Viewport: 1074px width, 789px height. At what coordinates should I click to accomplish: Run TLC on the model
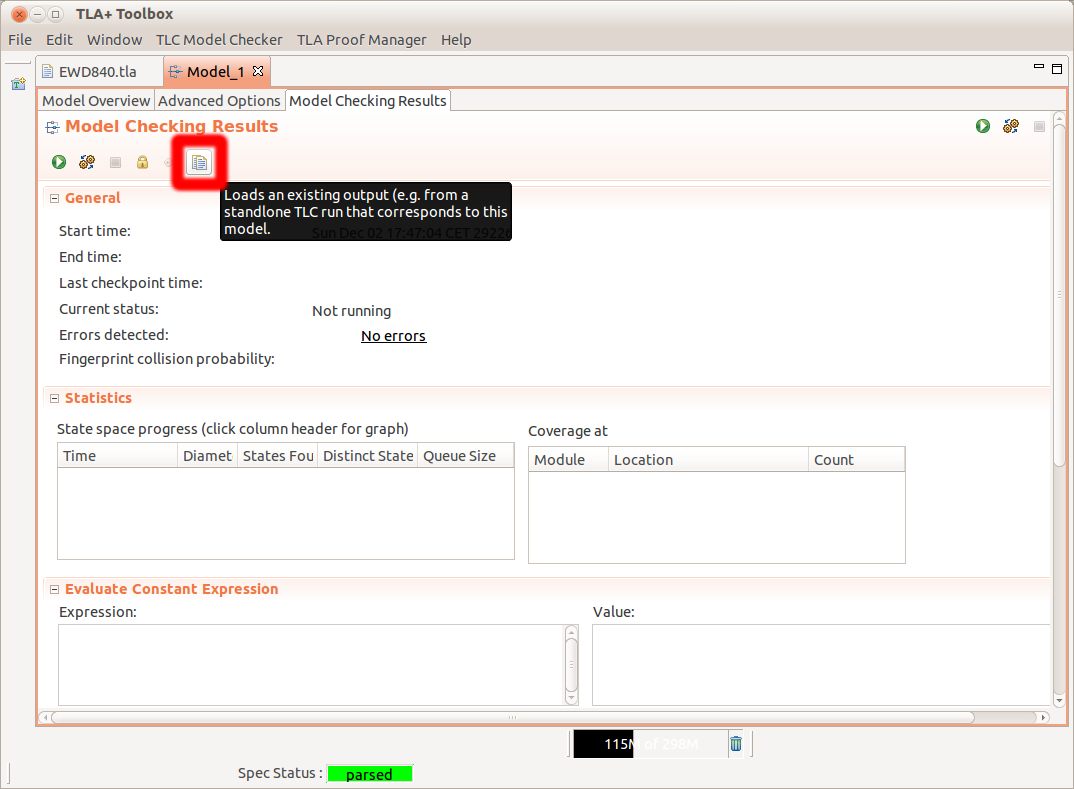tap(58, 161)
